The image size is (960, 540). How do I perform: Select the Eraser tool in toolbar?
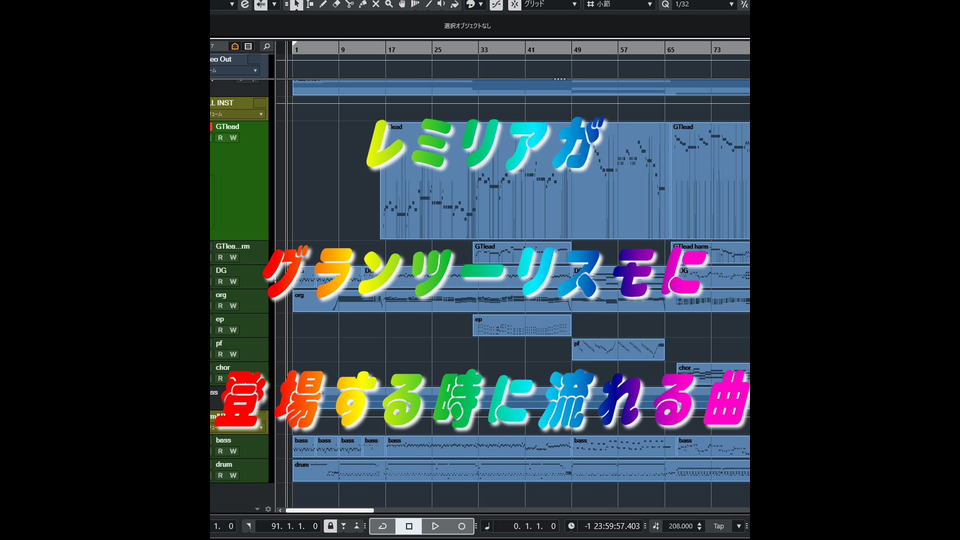coord(336,5)
